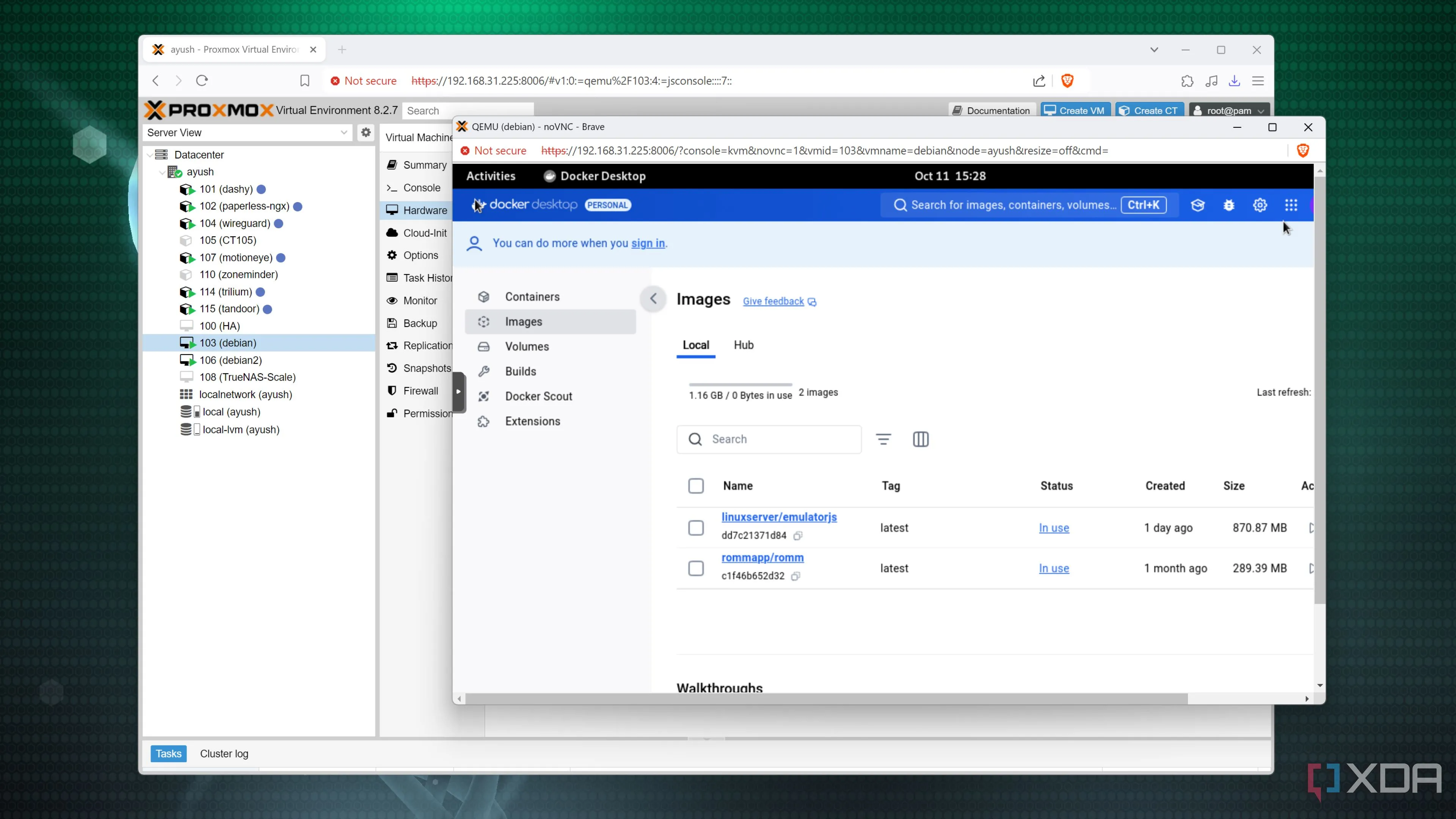Click the share icon in Brave address bar

pyautogui.click(x=1039, y=81)
